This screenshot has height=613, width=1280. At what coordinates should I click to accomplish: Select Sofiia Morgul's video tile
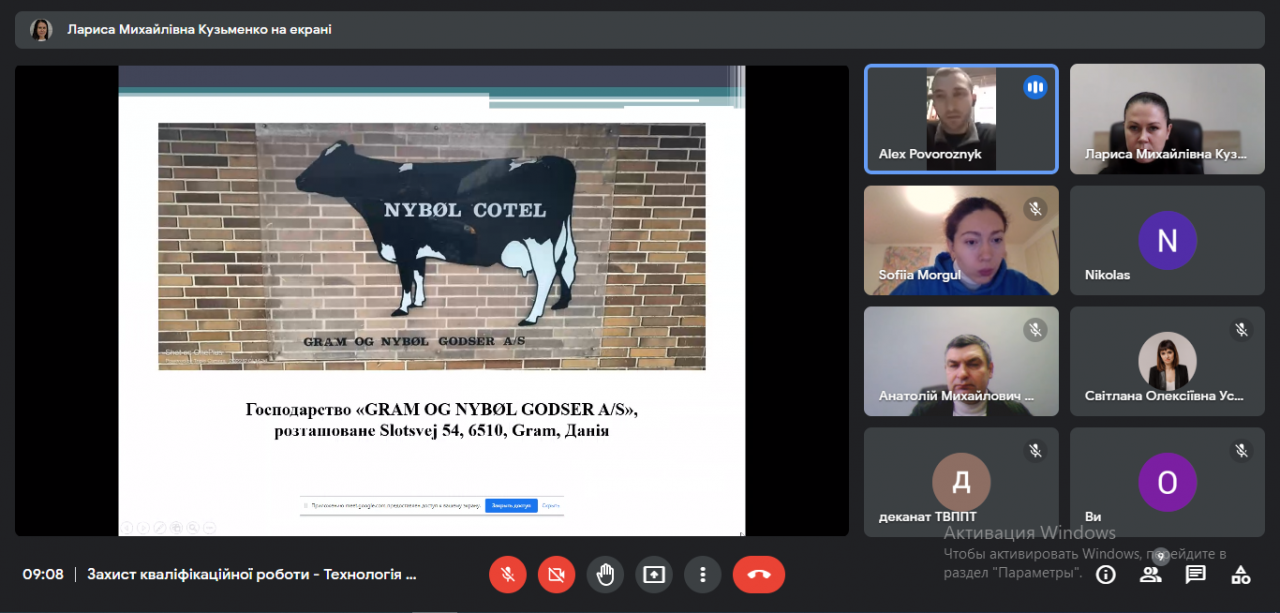[x=961, y=240]
